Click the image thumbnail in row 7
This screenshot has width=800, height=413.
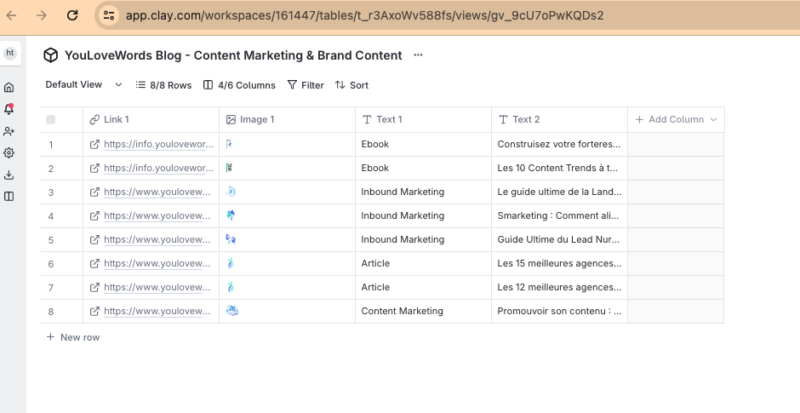pos(231,287)
